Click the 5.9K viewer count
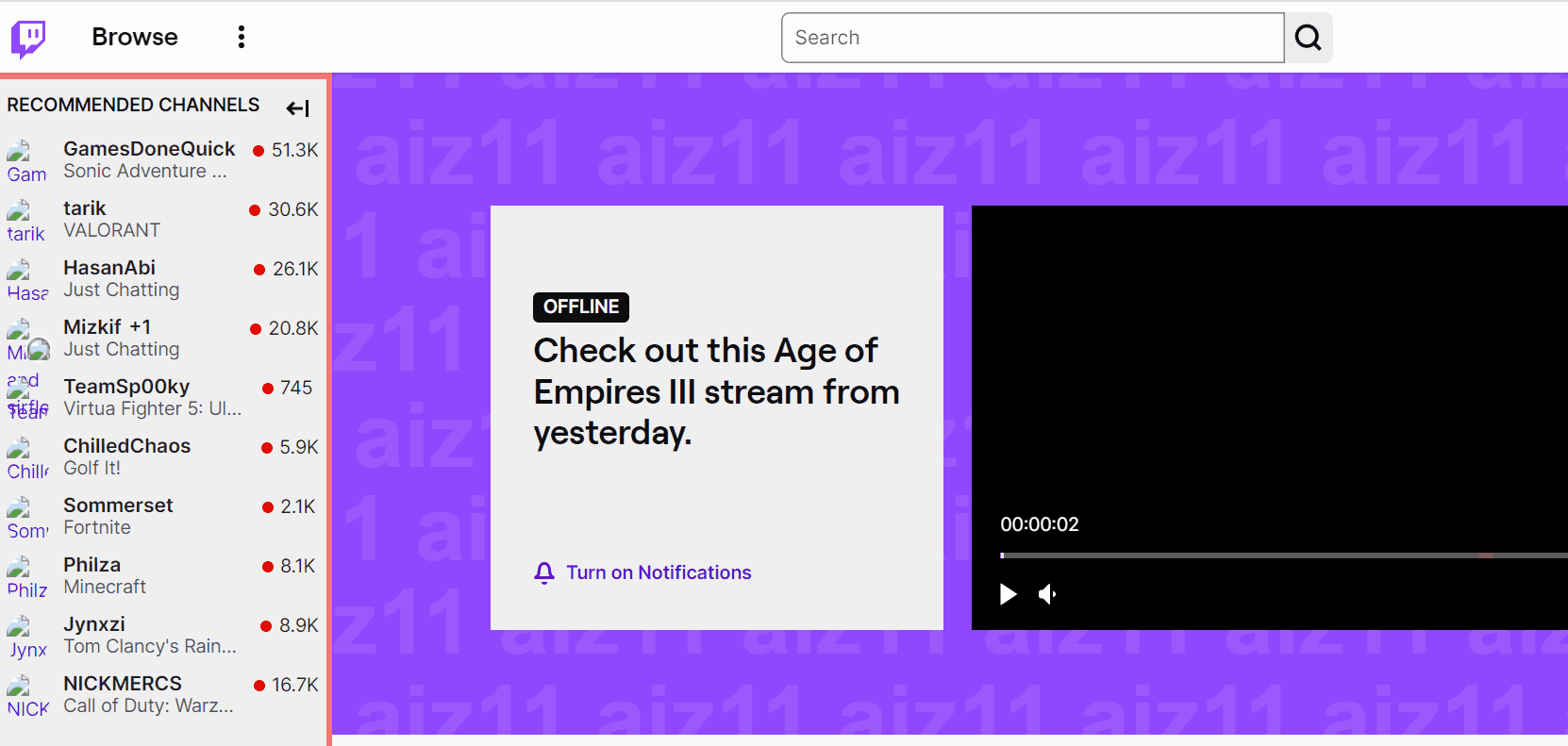 pos(298,447)
